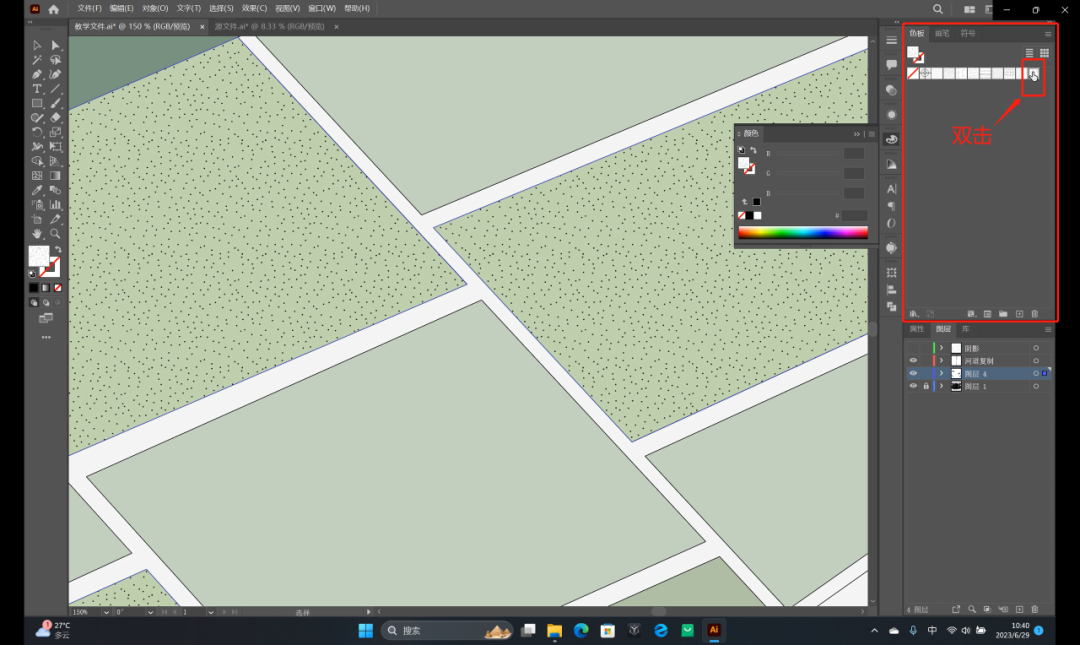Toggle visibility of 图层 4 layer
The height and width of the screenshot is (645, 1080).
pyautogui.click(x=913, y=373)
